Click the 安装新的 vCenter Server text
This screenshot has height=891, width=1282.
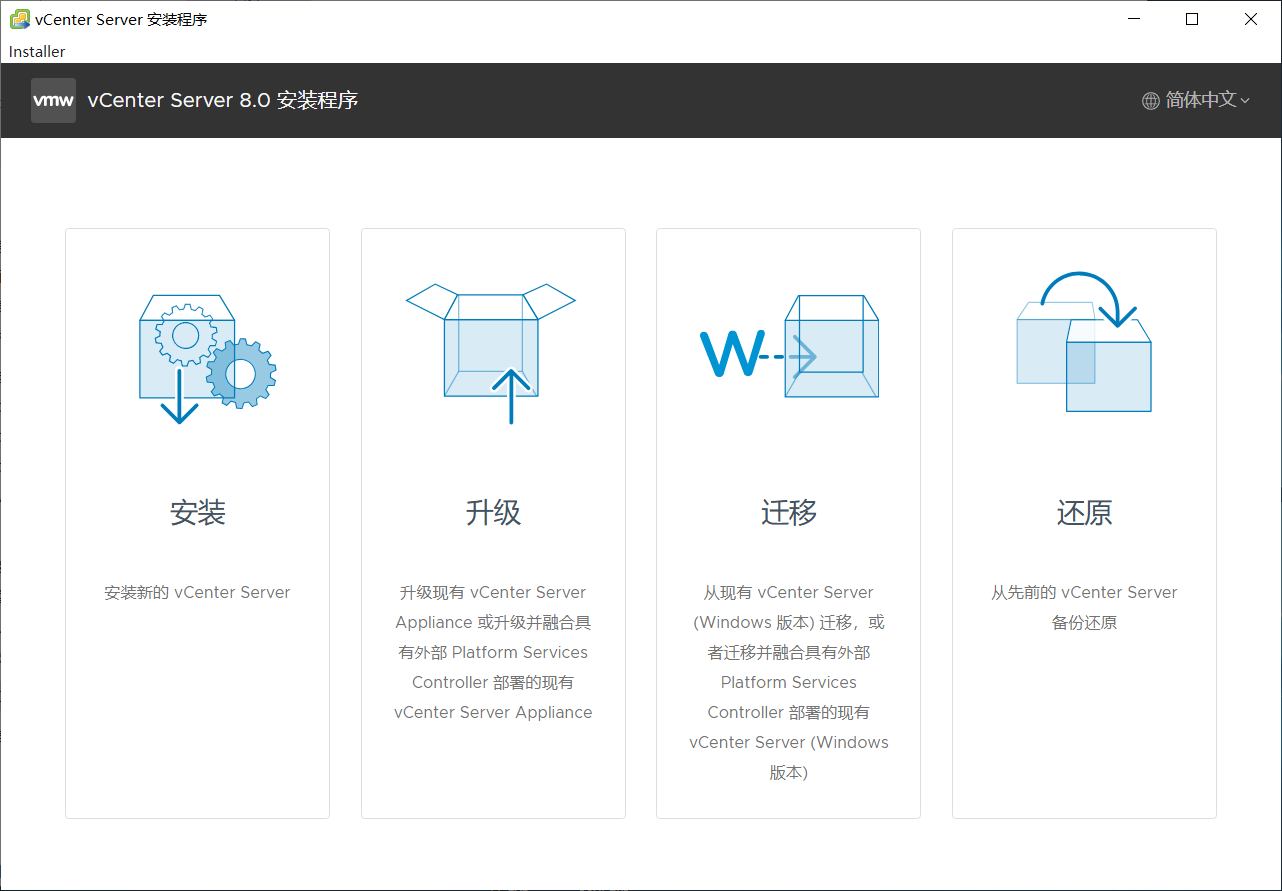coord(197,592)
